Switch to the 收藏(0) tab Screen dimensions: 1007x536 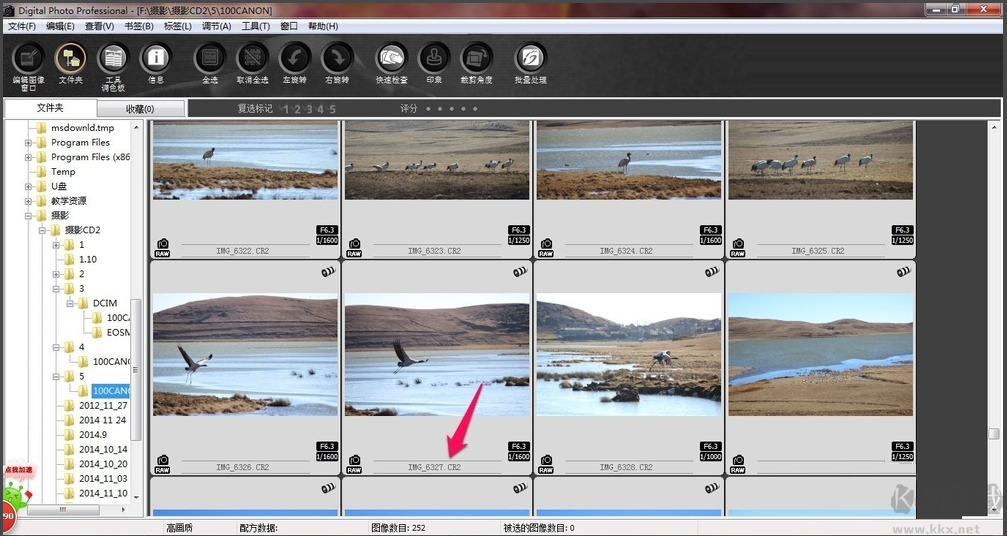tap(141, 108)
